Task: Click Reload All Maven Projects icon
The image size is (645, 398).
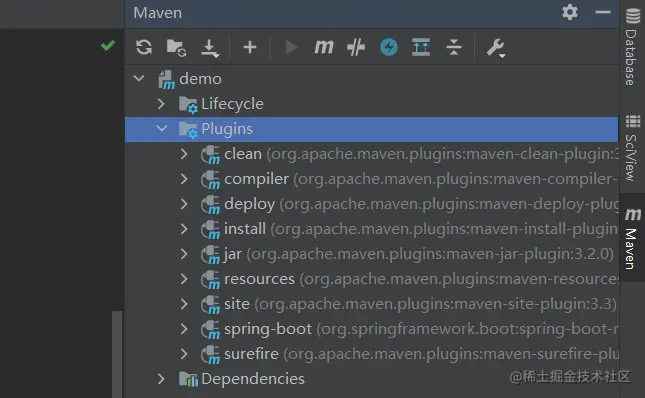Action: click(x=144, y=47)
